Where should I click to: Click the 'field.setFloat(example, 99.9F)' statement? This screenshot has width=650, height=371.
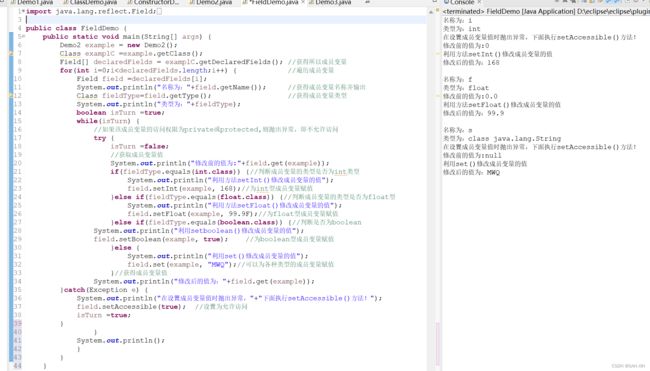[x=192, y=214]
